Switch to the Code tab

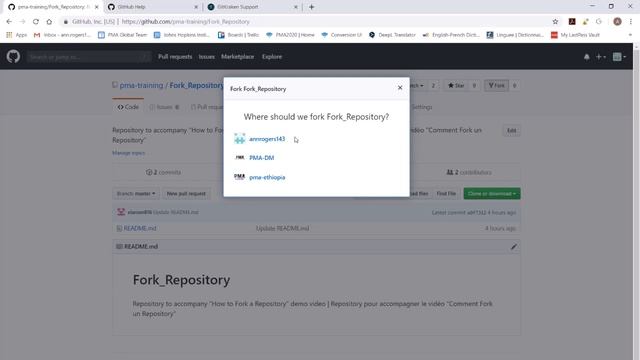pos(128,107)
